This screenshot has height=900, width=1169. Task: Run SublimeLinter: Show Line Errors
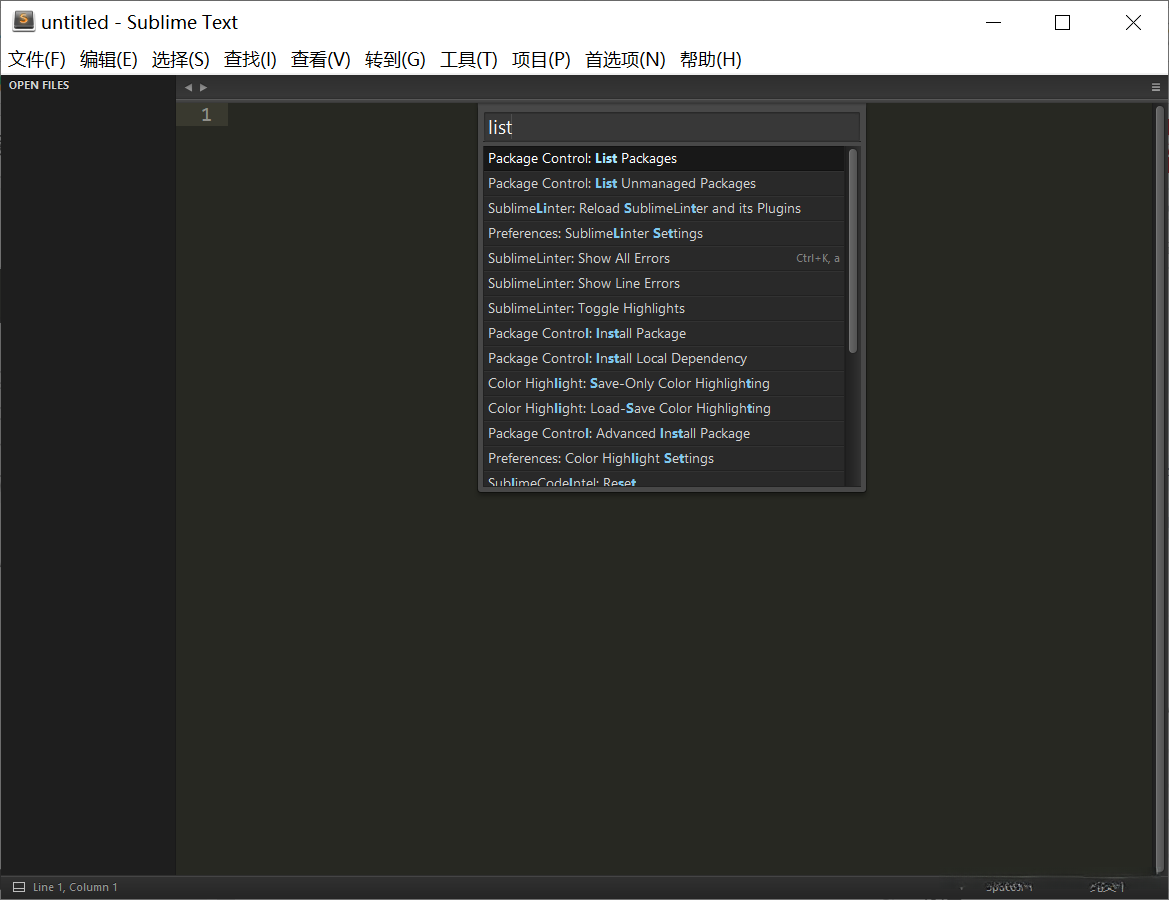point(664,283)
